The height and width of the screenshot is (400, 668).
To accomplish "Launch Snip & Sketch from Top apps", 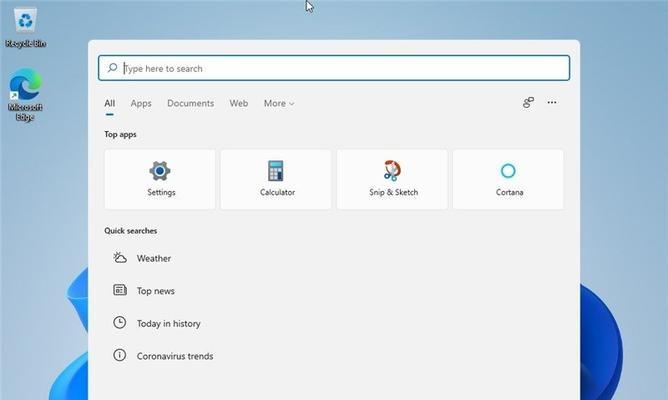I will 392,179.
